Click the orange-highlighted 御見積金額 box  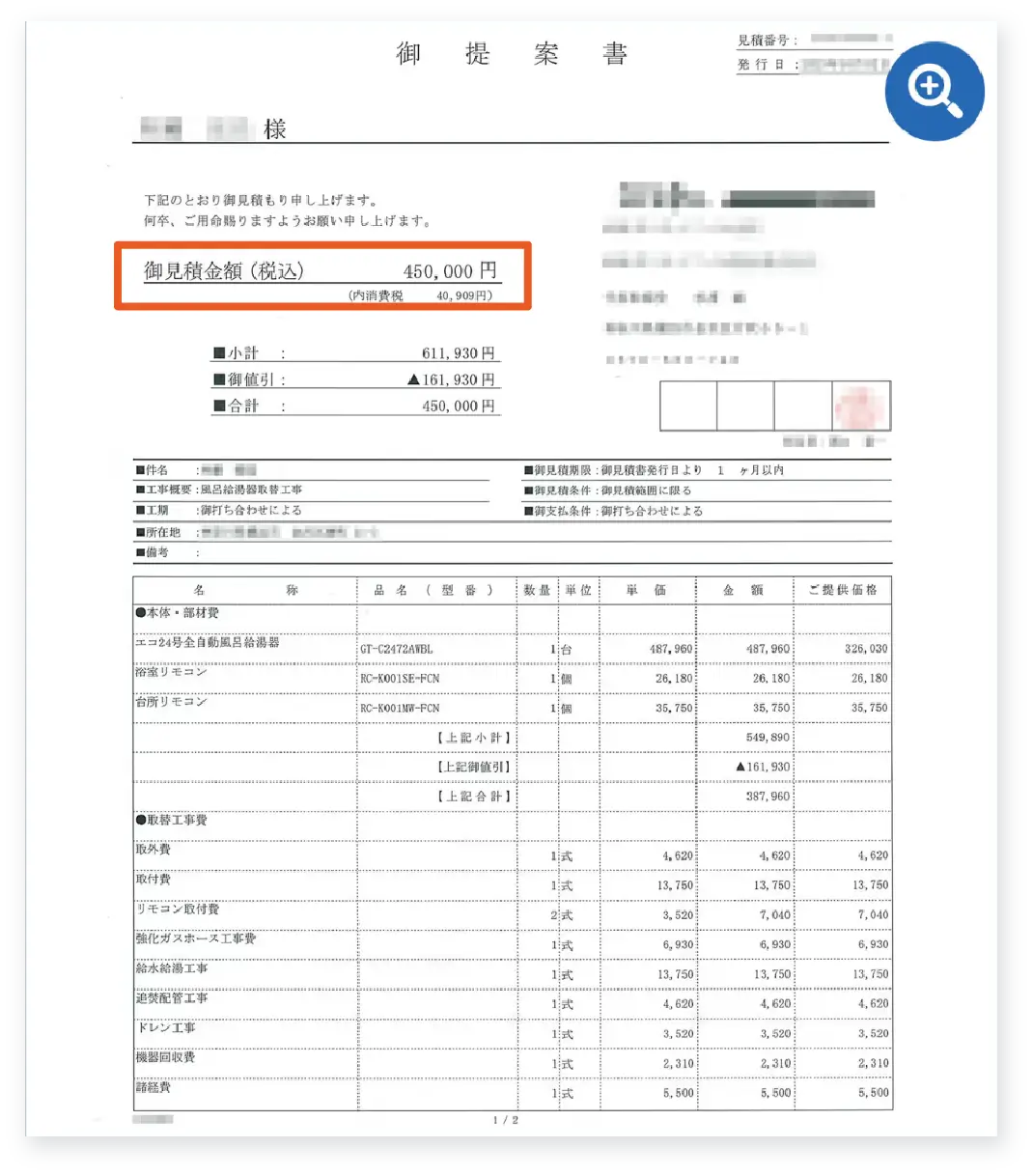pyautogui.click(x=321, y=277)
